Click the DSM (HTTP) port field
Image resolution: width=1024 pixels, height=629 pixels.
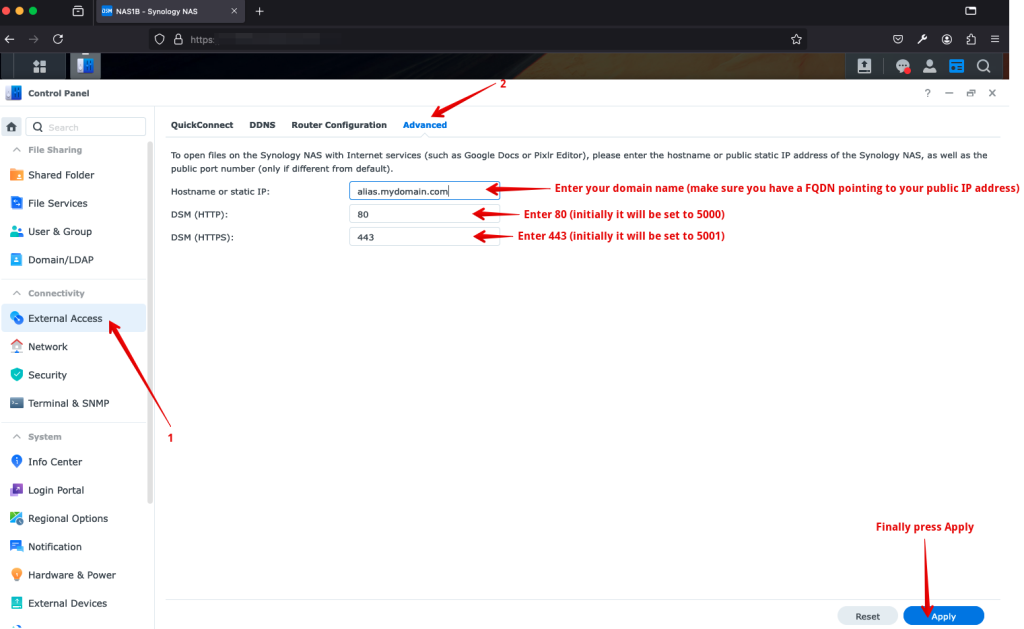point(424,214)
